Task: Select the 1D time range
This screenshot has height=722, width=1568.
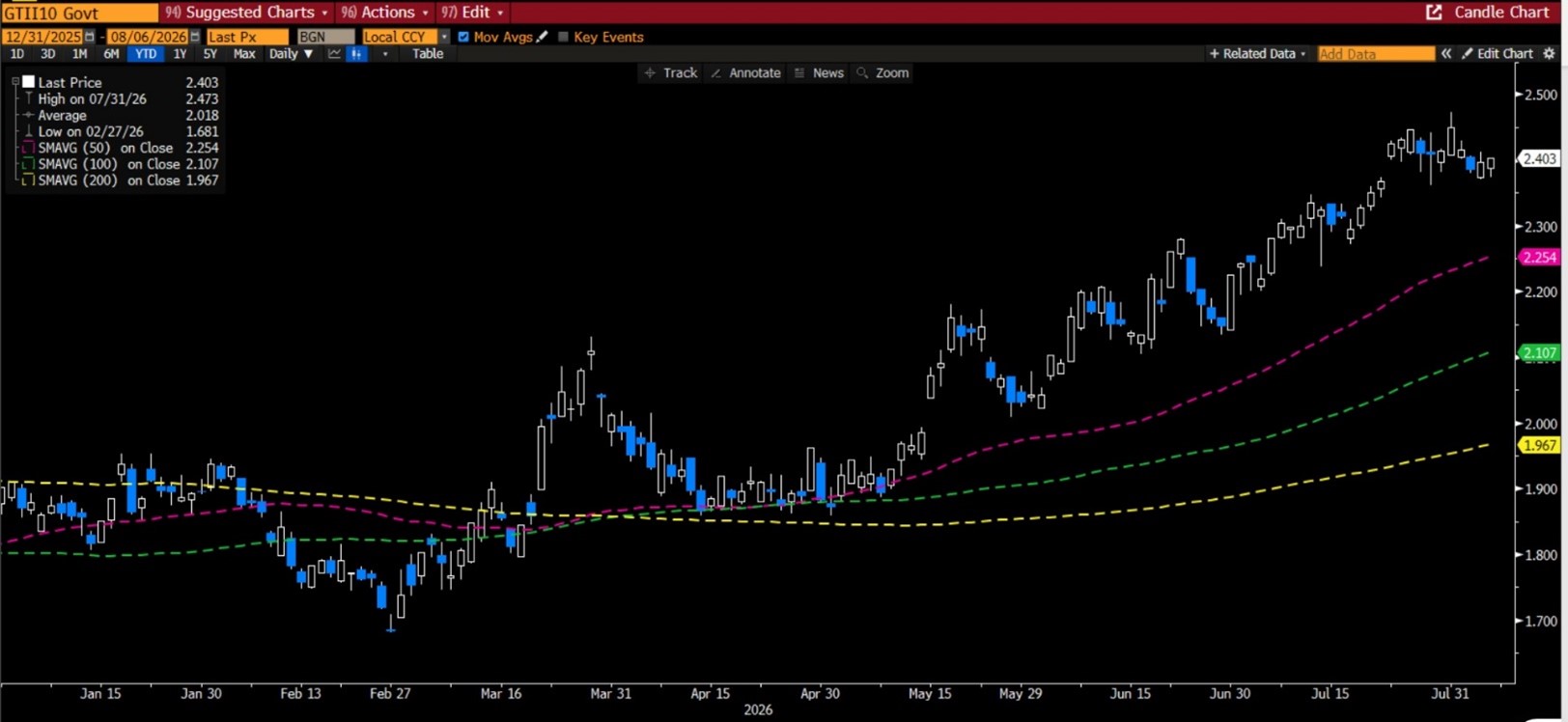Action: point(16,54)
